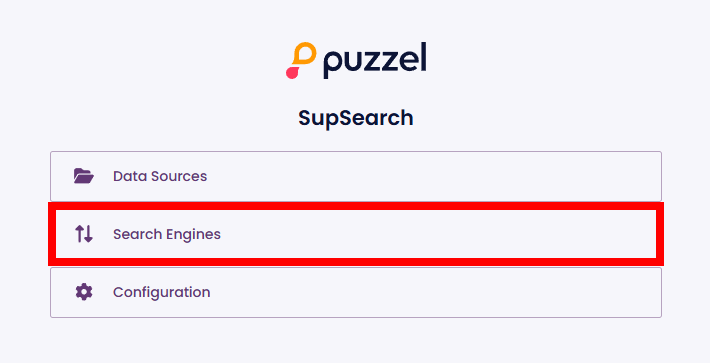The image size is (710, 363).
Task: Click the SupSearch heading
Action: [x=355, y=118]
